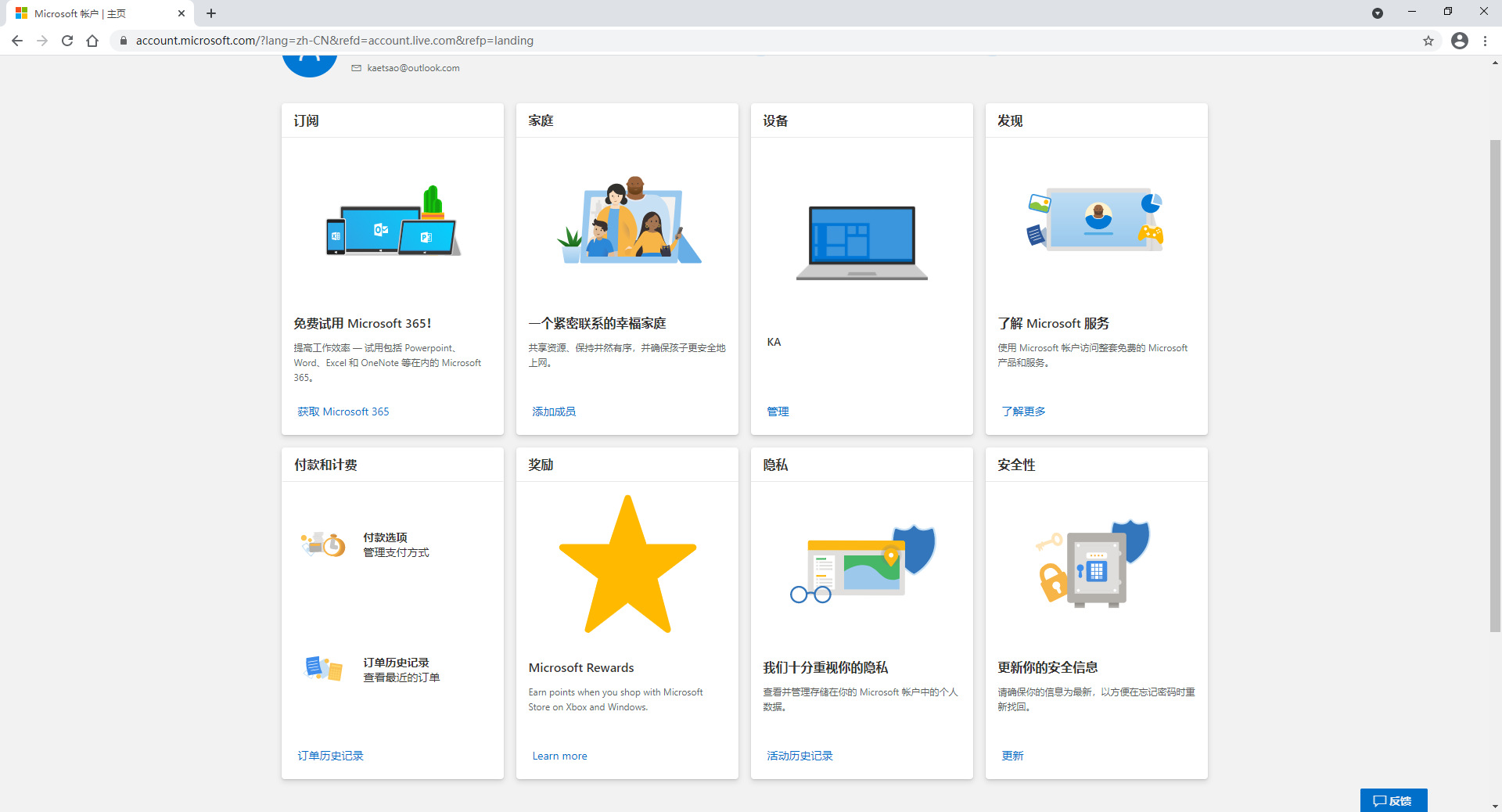Reload the Microsoft account page
Viewport: 1502px width, 812px height.
coord(67,41)
